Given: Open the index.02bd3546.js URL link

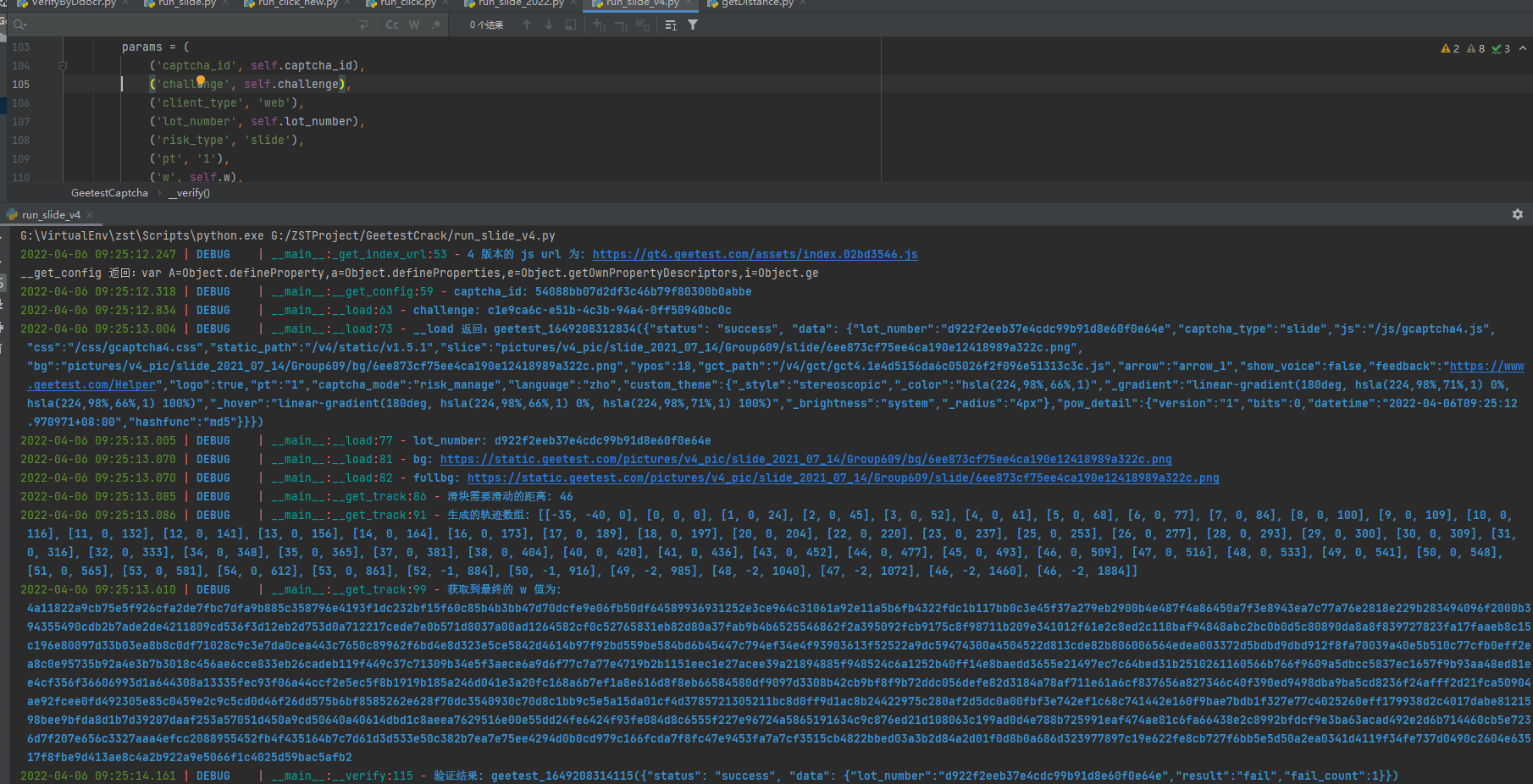Looking at the screenshot, I should coord(755,254).
